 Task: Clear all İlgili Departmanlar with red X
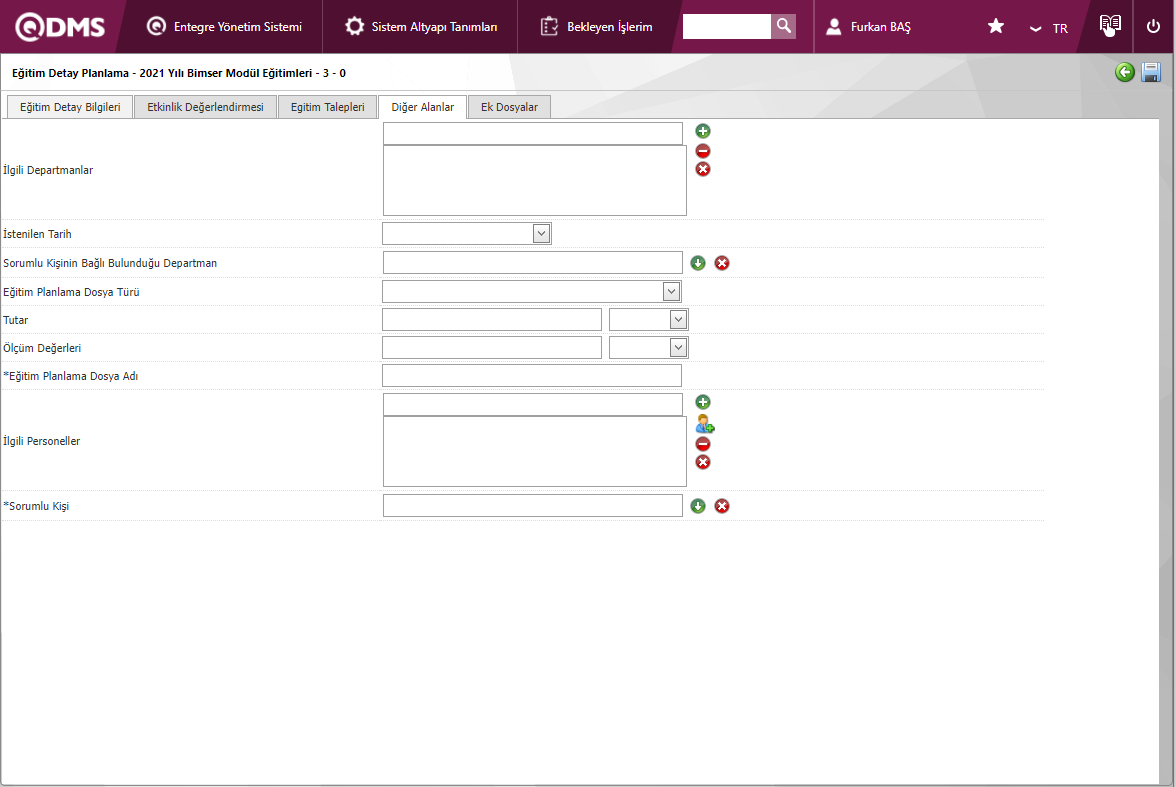[x=703, y=169]
